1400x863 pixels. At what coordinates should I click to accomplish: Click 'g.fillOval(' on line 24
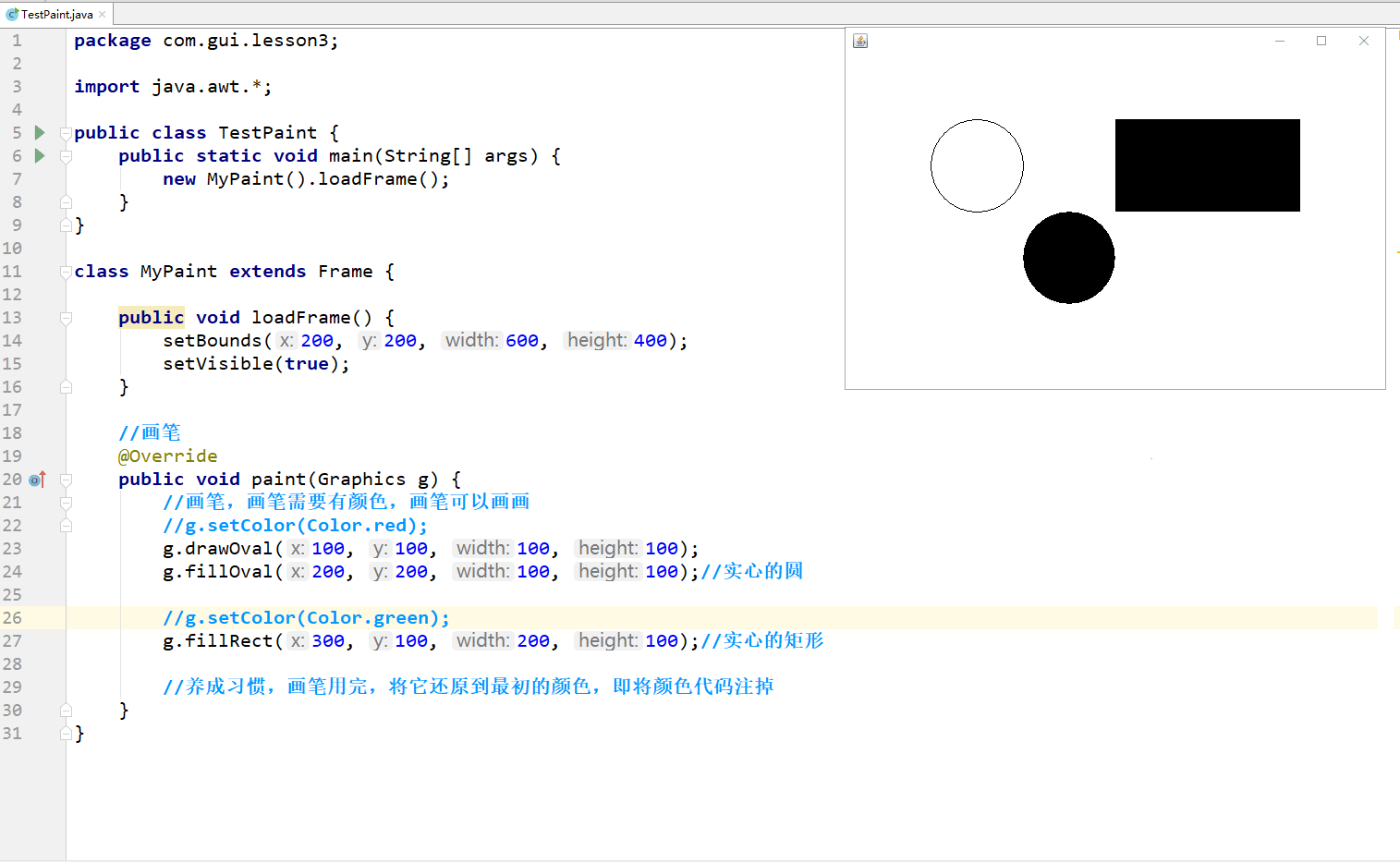tap(223, 572)
